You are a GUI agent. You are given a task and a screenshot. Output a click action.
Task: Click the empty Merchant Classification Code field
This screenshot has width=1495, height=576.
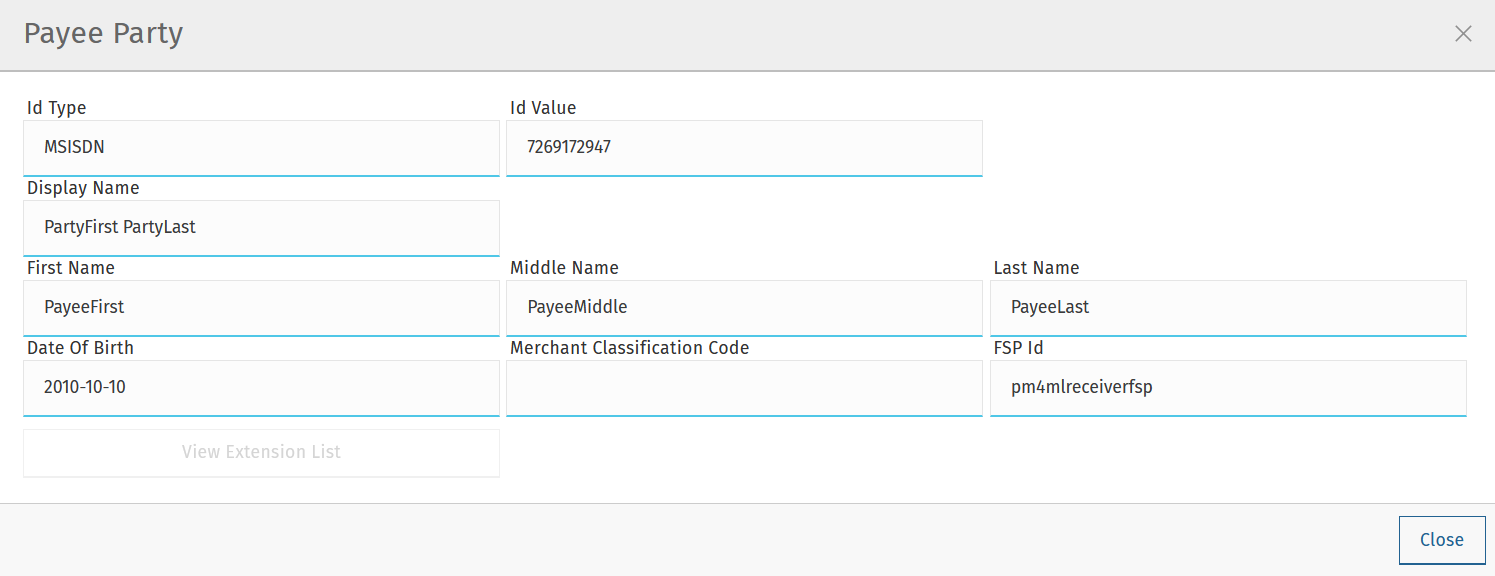(744, 387)
